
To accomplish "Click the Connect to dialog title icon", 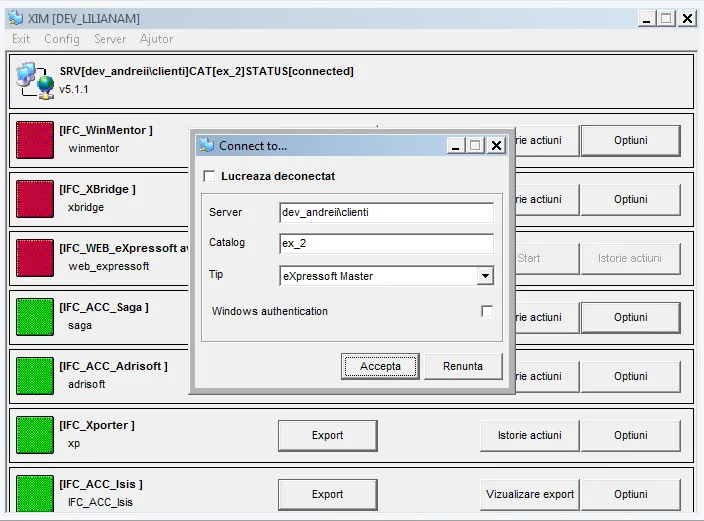I will [x=207, y=146].
